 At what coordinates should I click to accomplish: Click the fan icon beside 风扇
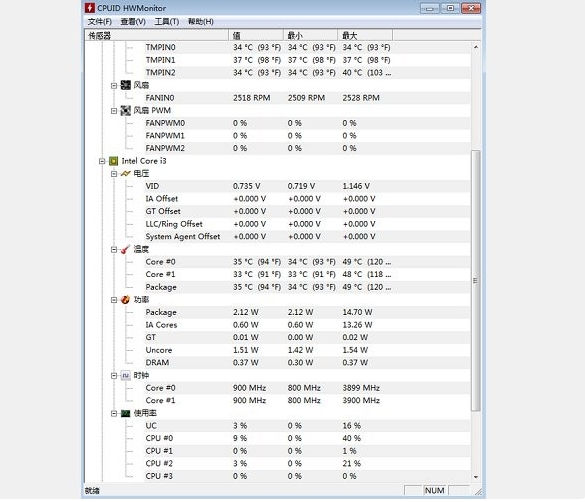(x=126, y=85)
